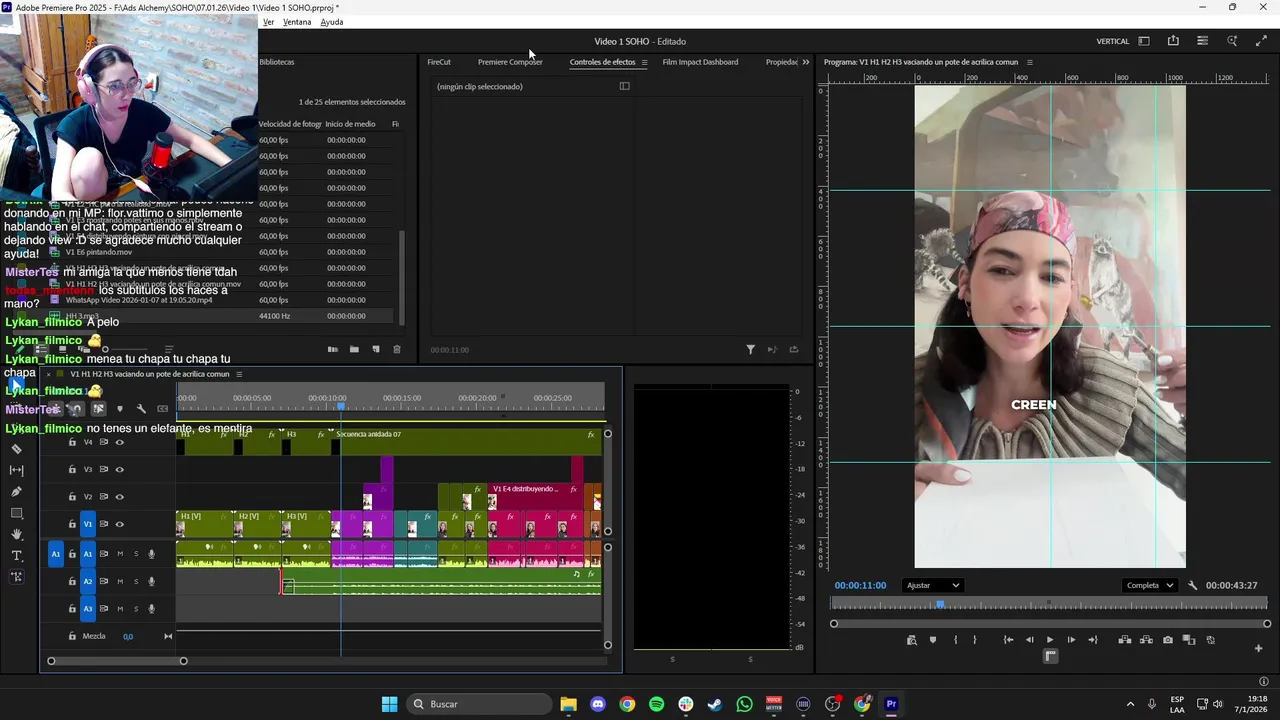The width and height of the screenshot is (1280, 720).
Task: Solo the A2 audio track
Action: [136, 581]
